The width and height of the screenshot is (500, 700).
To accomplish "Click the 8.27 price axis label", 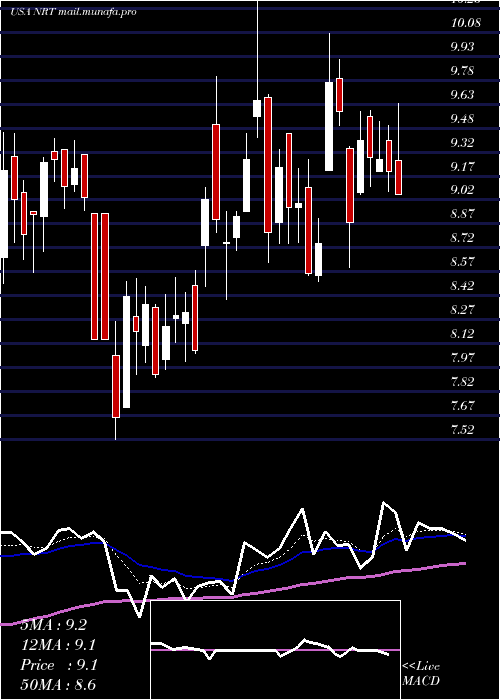I will coord(462,310).
